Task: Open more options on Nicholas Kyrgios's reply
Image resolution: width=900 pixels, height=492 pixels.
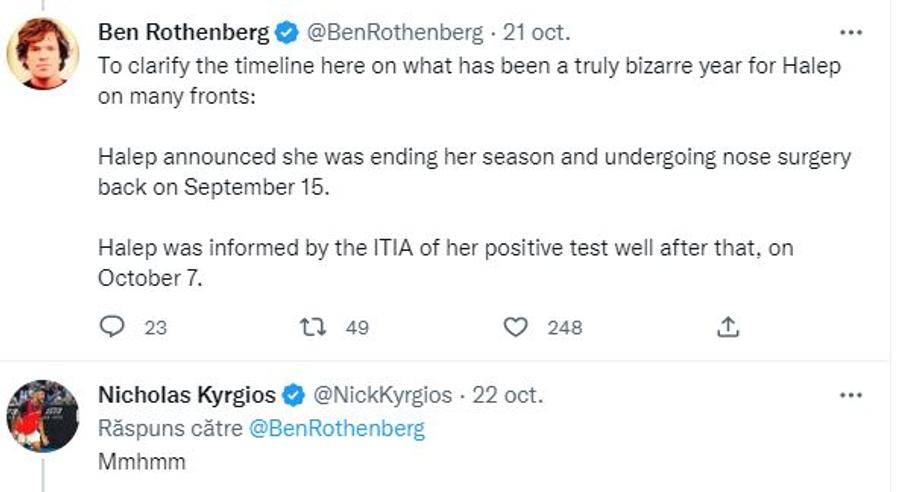Action: pos(851,395)
